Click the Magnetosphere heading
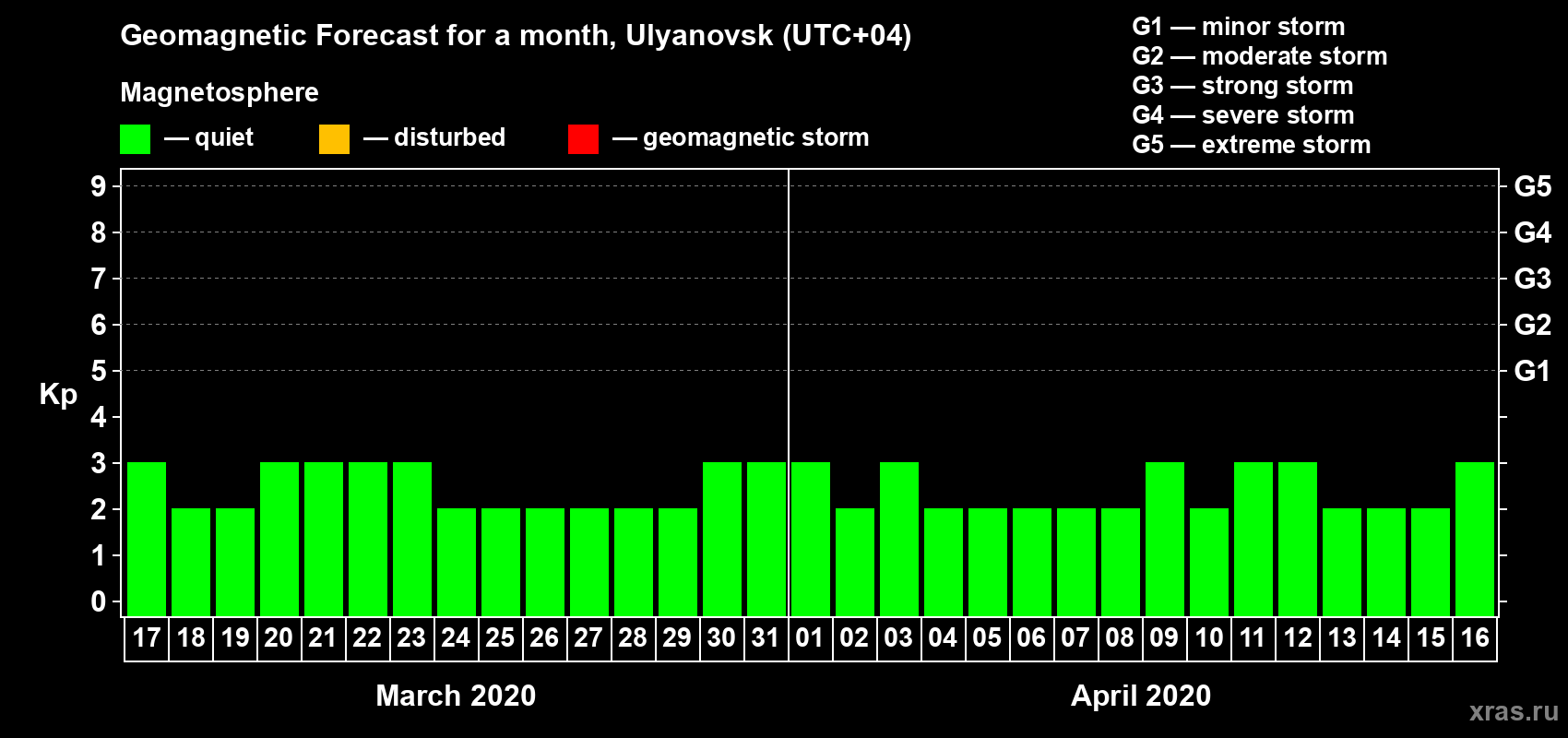The image size is (1568, 738). tap(220, 92)
